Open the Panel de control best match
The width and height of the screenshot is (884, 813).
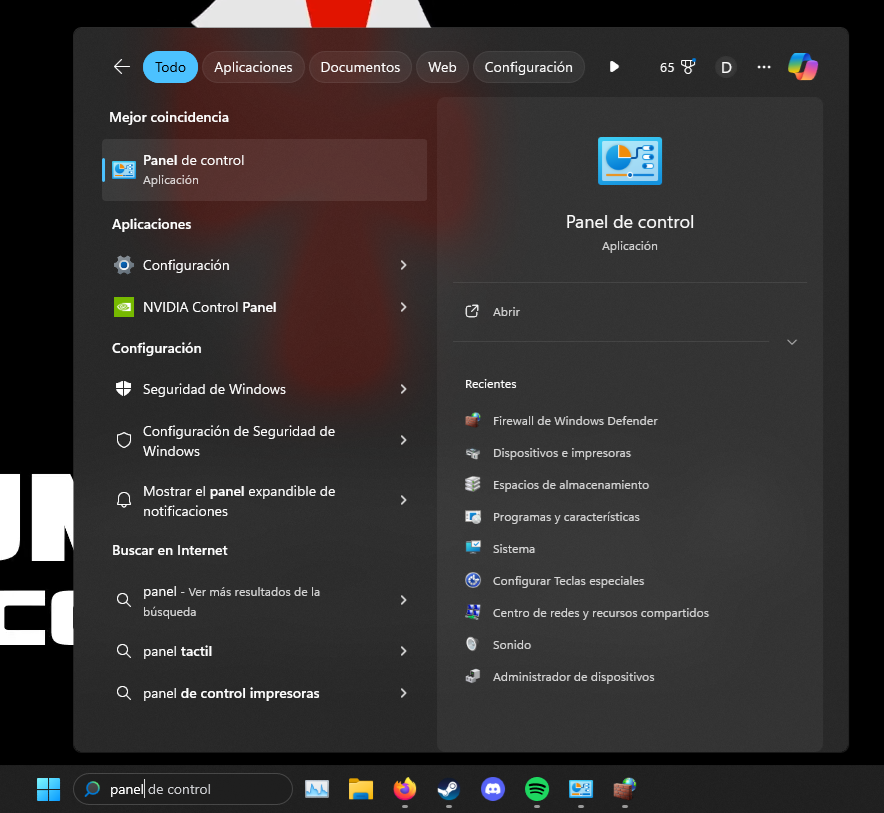click(264, 170)
